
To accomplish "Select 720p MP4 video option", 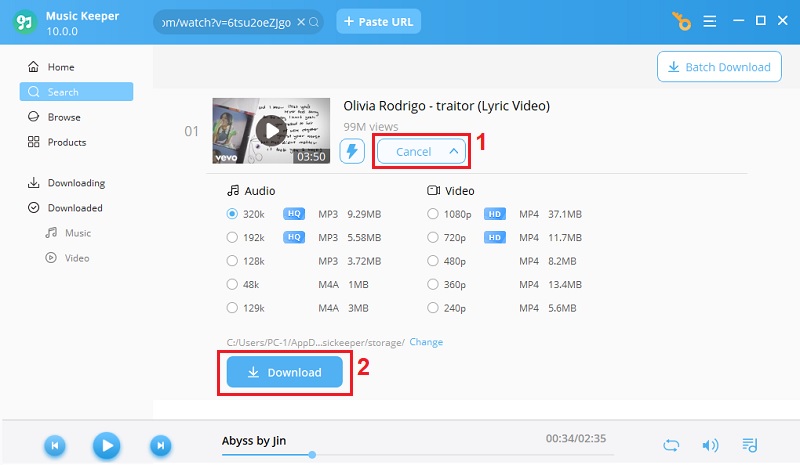I will tap(433, 237).
